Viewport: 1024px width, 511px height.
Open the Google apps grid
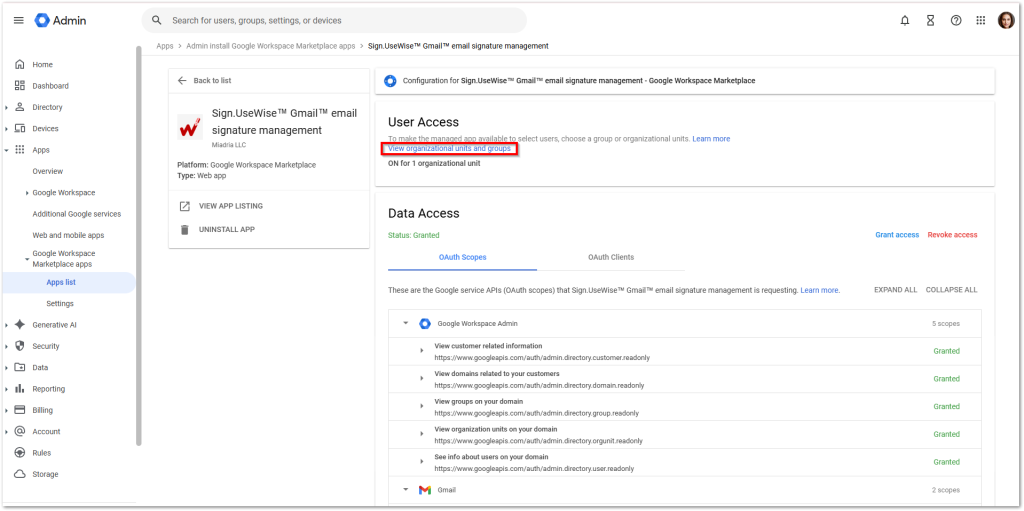[981, 20]
